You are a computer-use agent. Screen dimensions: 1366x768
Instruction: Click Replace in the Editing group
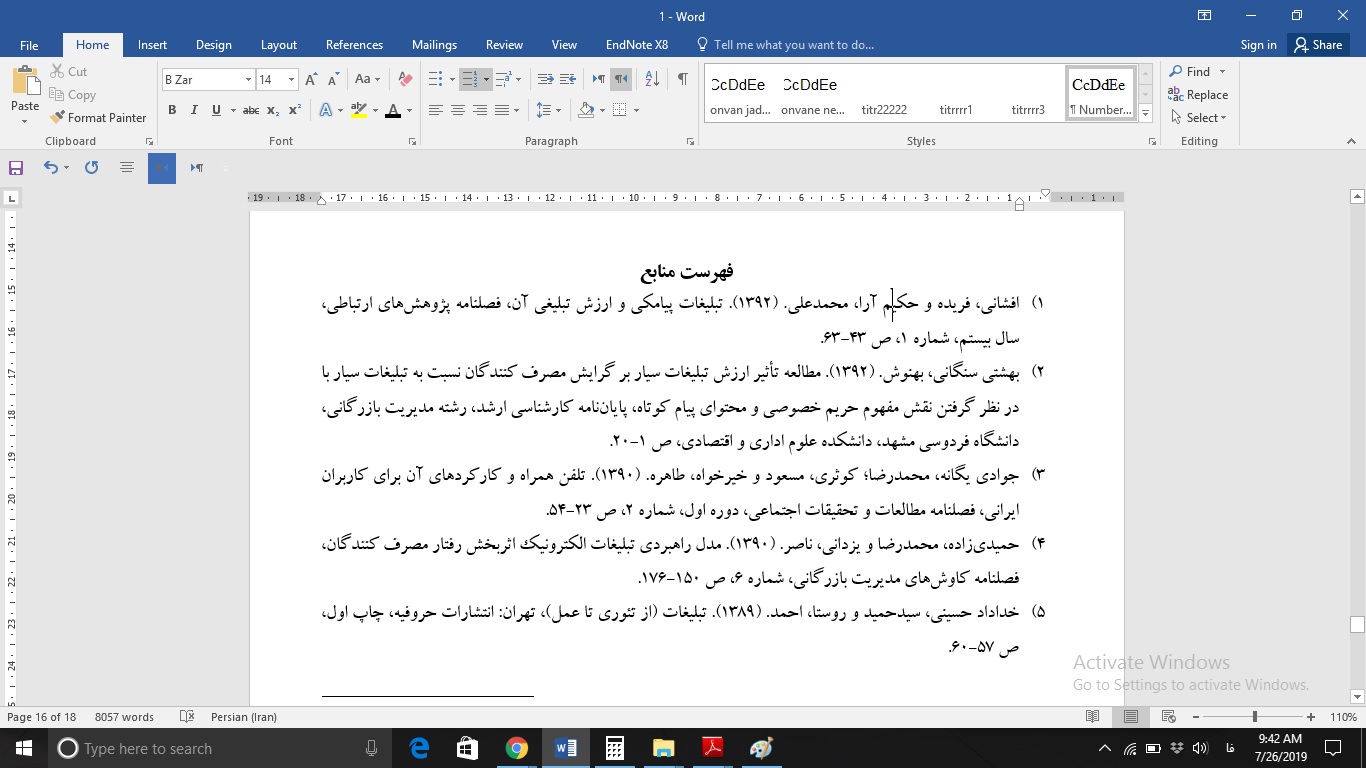click(1198, 94)
